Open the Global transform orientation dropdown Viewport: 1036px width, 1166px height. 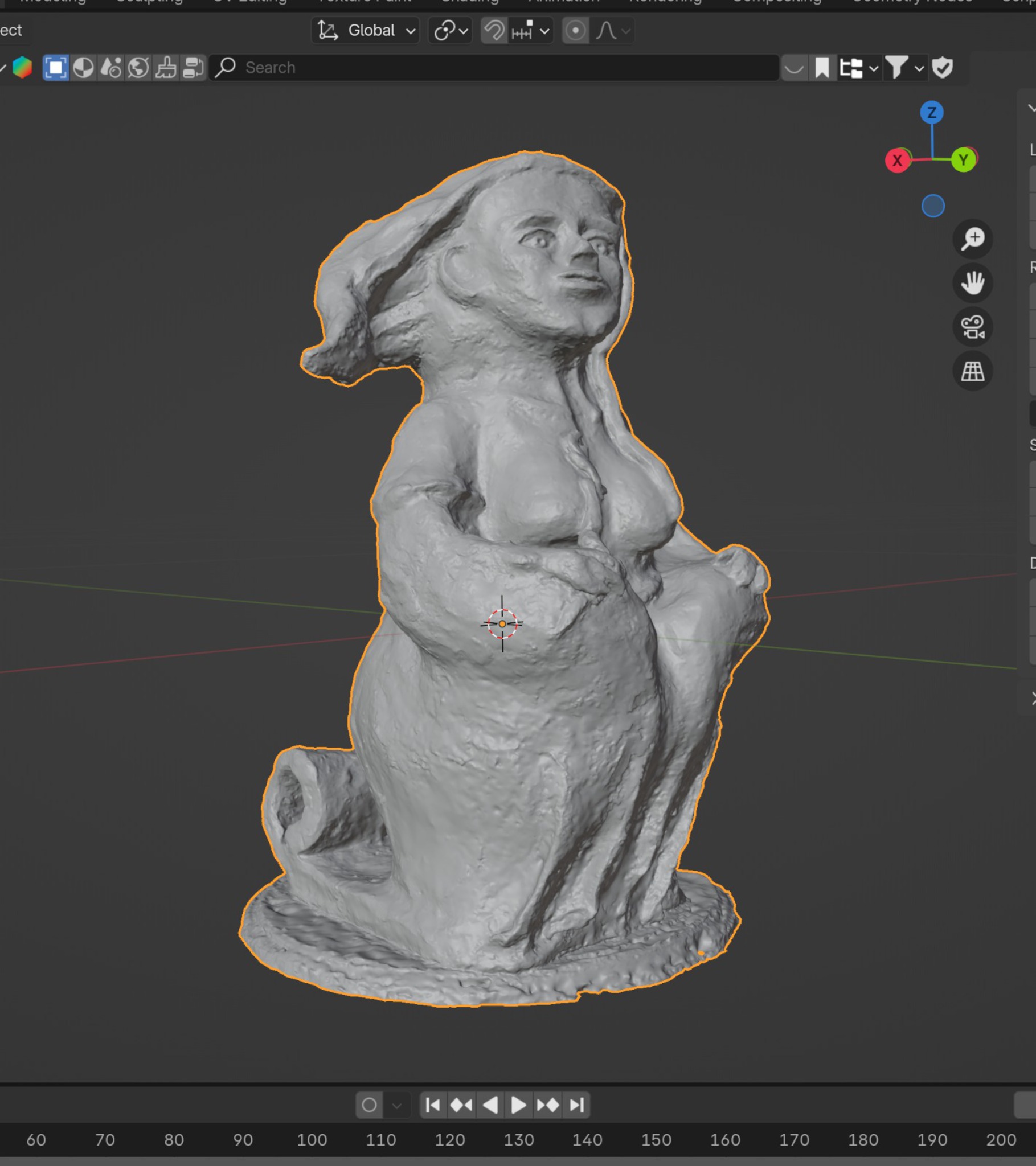point(366,31)
